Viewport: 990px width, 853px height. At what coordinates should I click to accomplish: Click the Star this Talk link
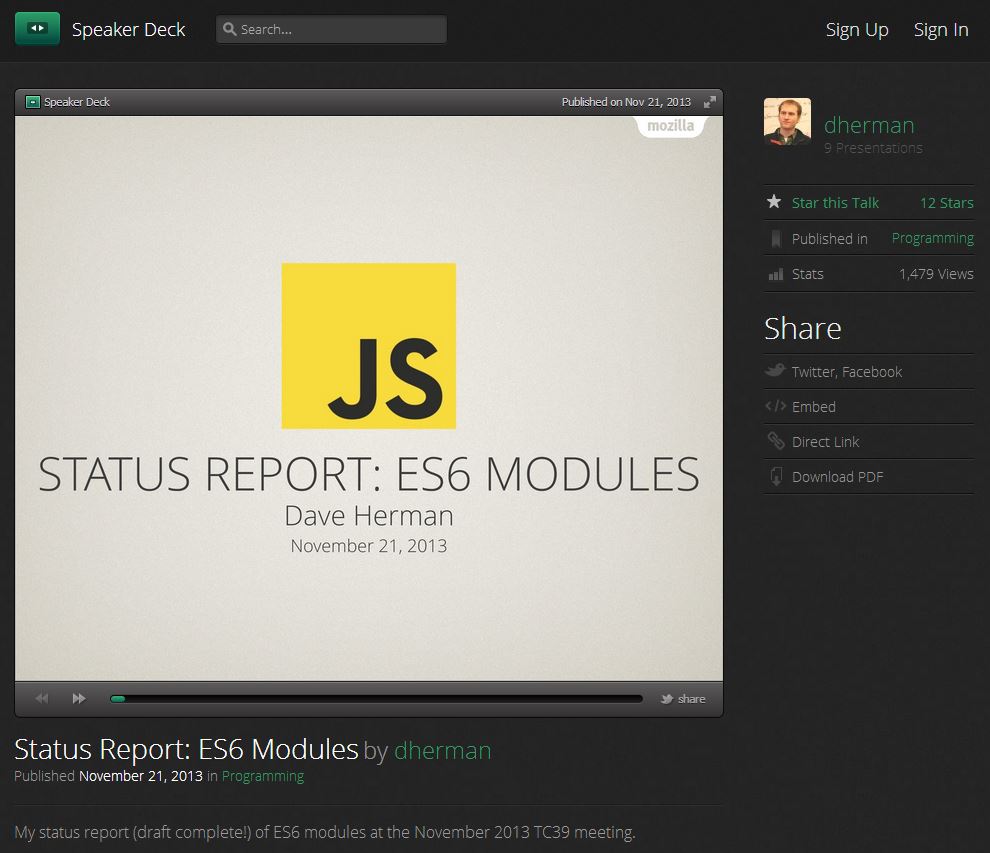pyautogui.click(x=835, y=203)
